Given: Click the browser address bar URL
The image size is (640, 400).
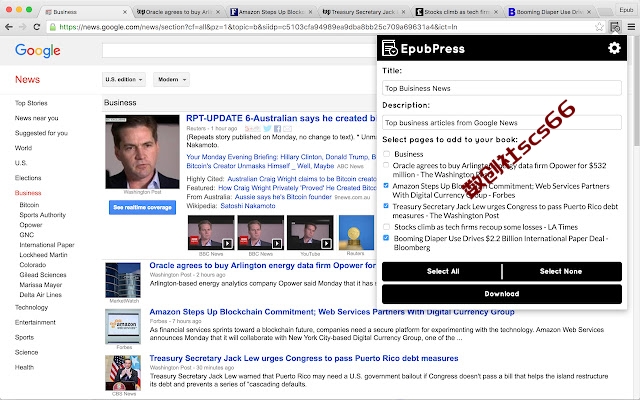Looking at the screenshot, I should (x=258, y=27).
